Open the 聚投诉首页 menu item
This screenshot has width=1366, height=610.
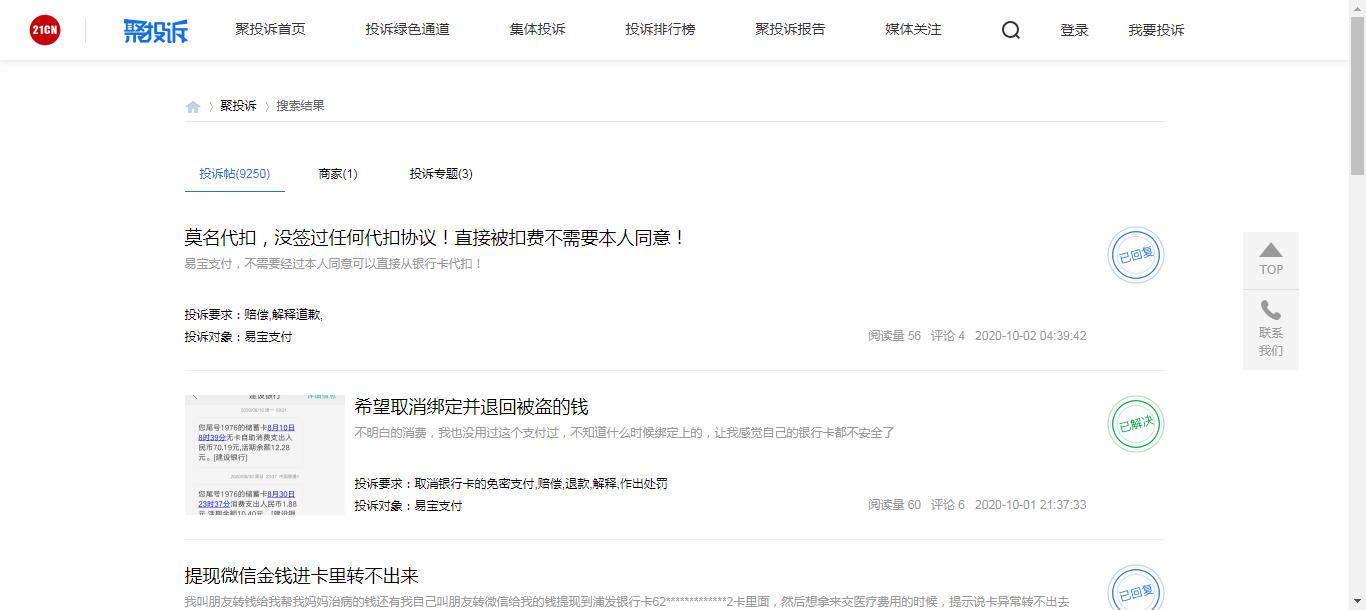(268, 30)
